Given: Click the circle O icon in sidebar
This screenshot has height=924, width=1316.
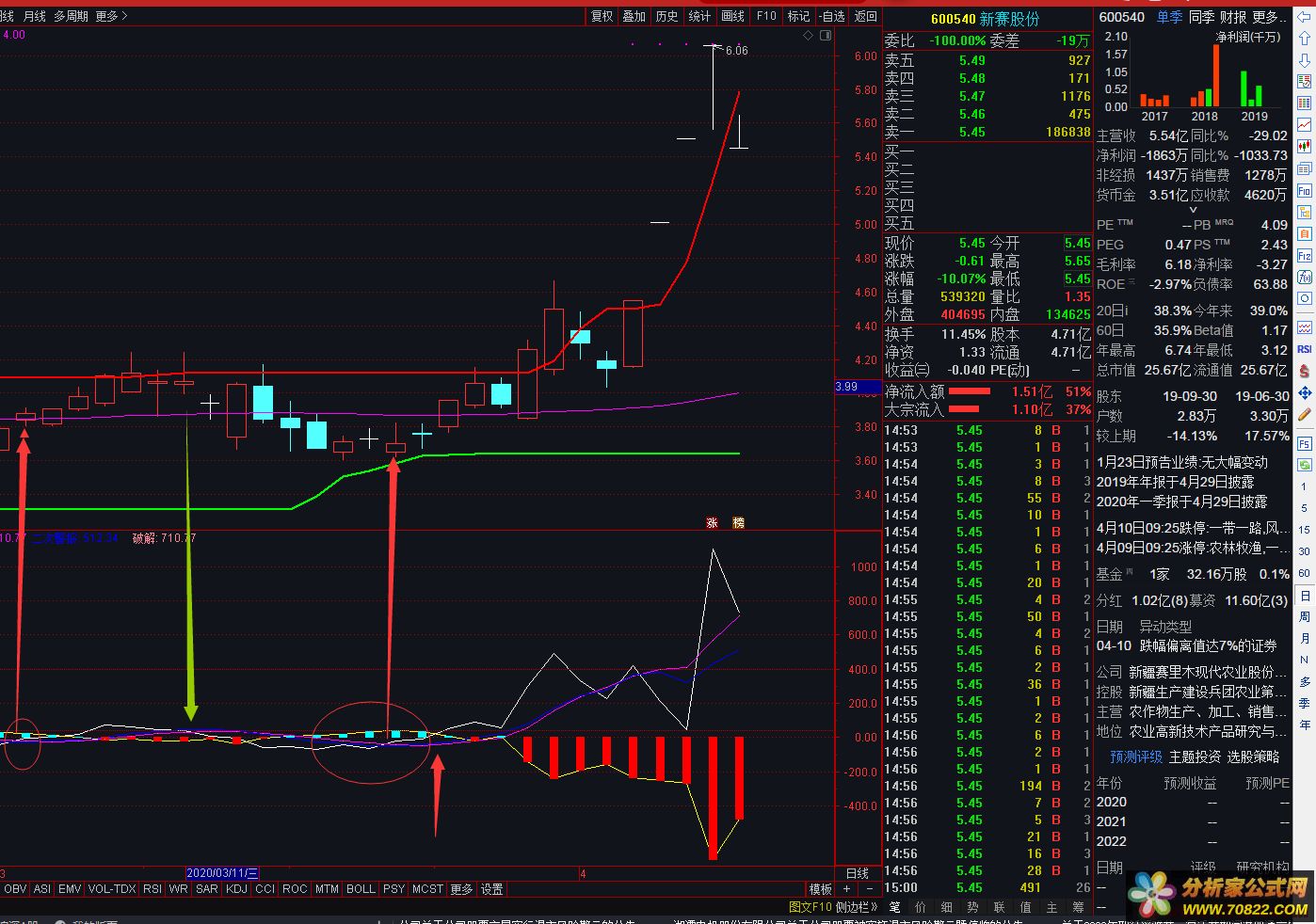Looking at the screenshot, I should (1305, 298).
